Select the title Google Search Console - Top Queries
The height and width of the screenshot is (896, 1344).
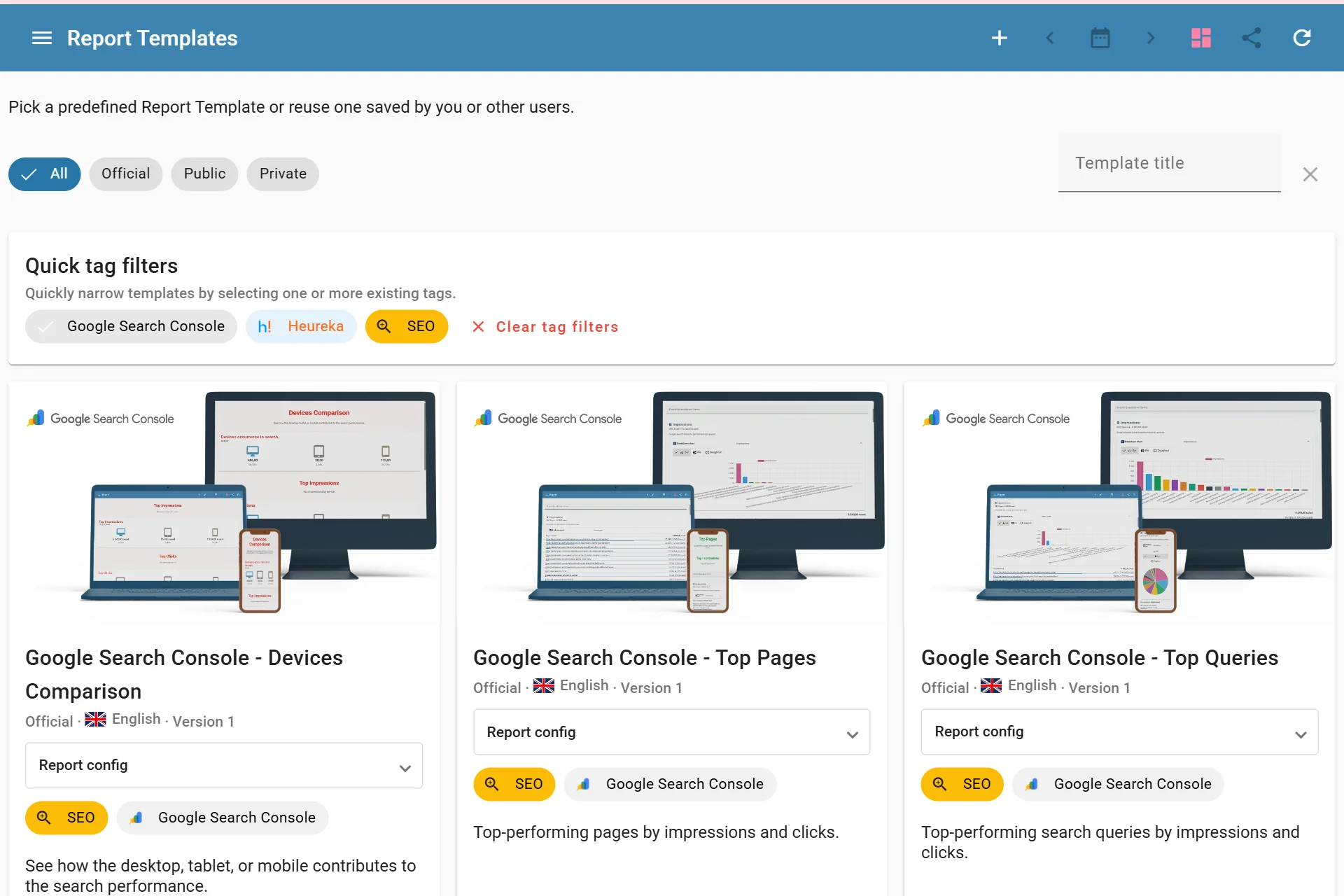(1100, 658)
